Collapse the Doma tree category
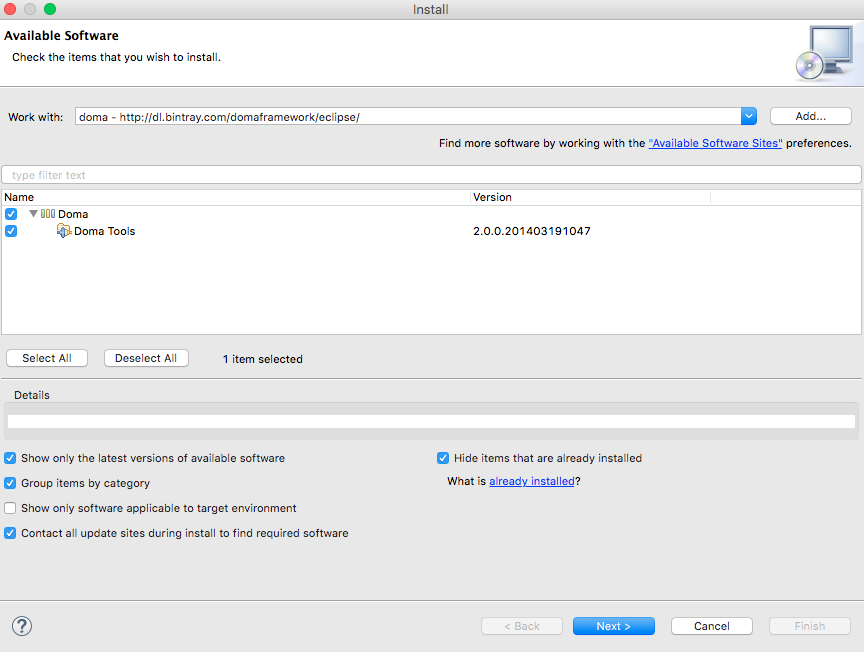 click(x=34, y=214)
